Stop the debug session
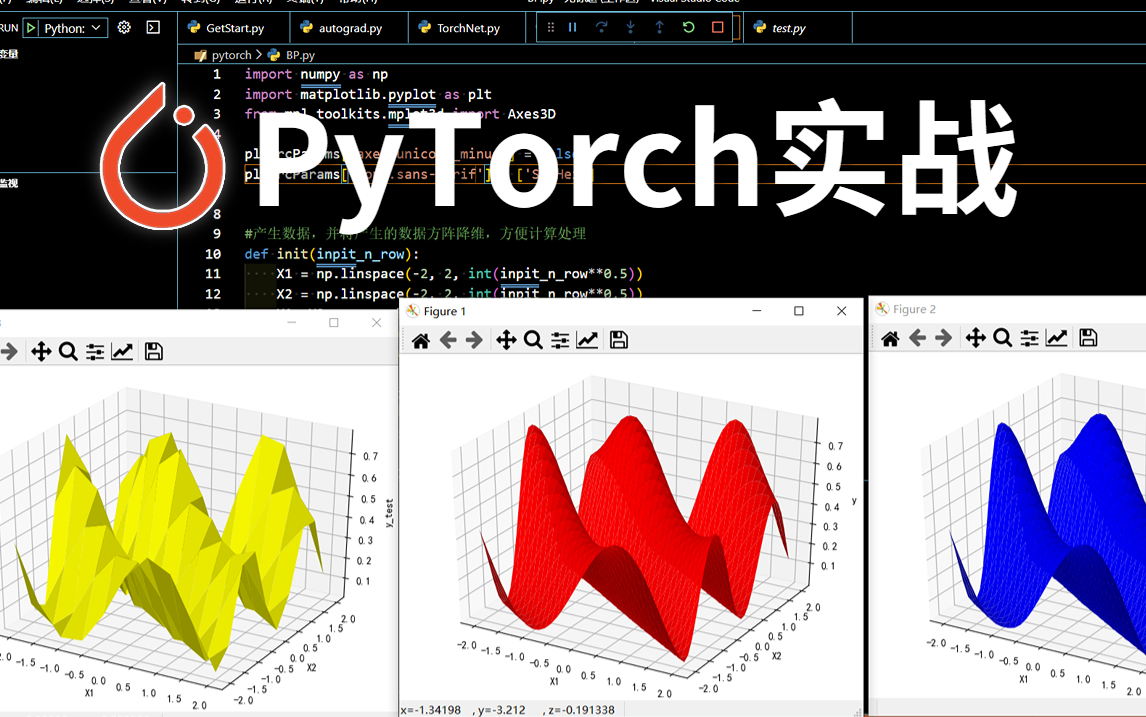 (718, 27)
